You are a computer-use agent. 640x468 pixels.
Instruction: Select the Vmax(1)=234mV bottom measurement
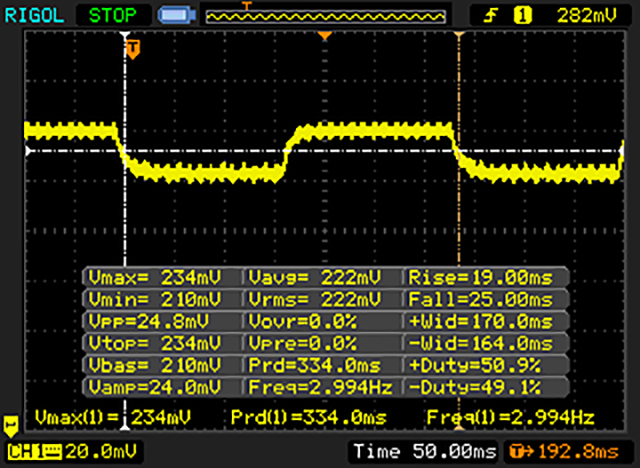(x=92, y=416)
